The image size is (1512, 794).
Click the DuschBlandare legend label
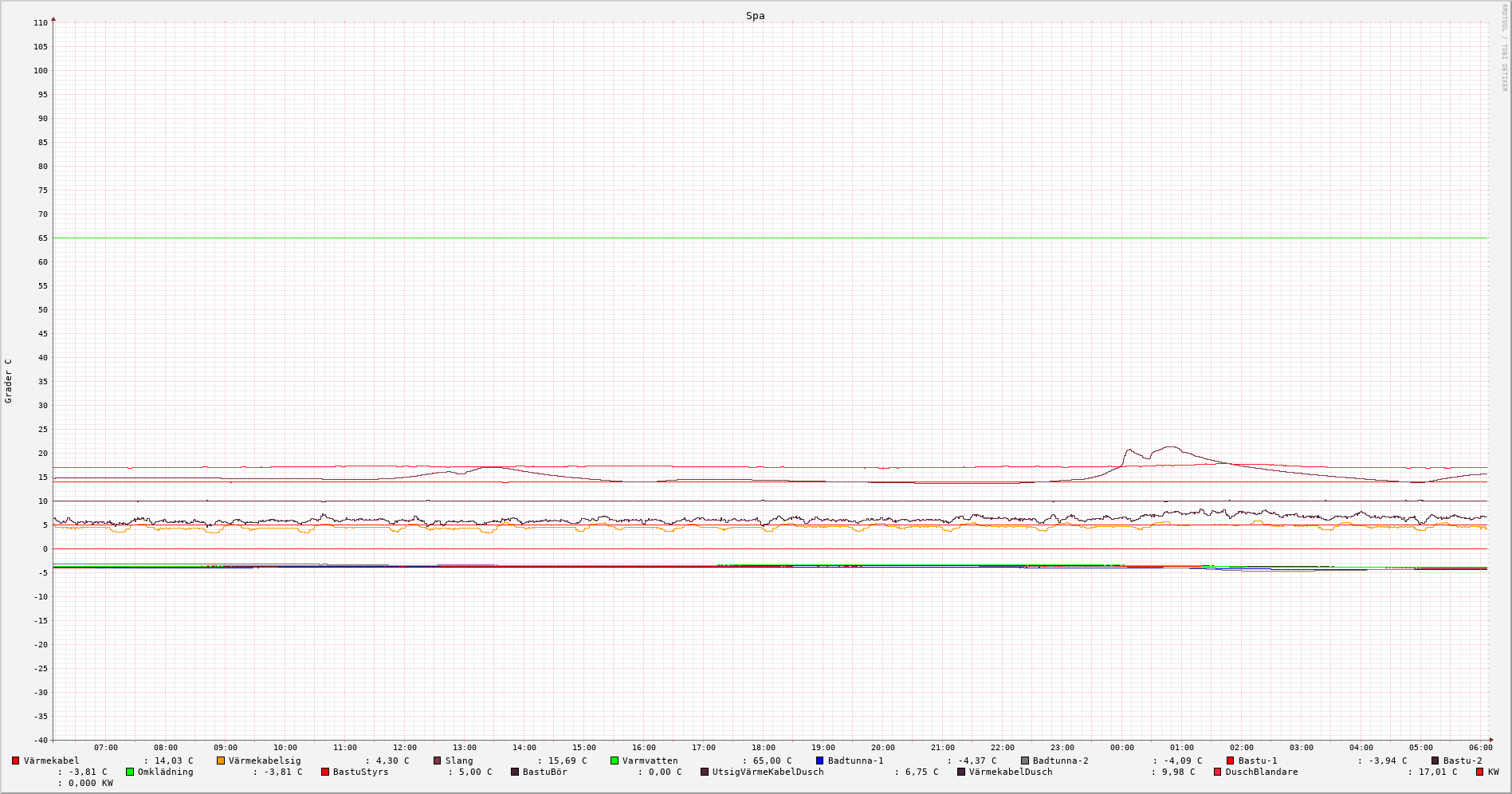(1261, 772)
